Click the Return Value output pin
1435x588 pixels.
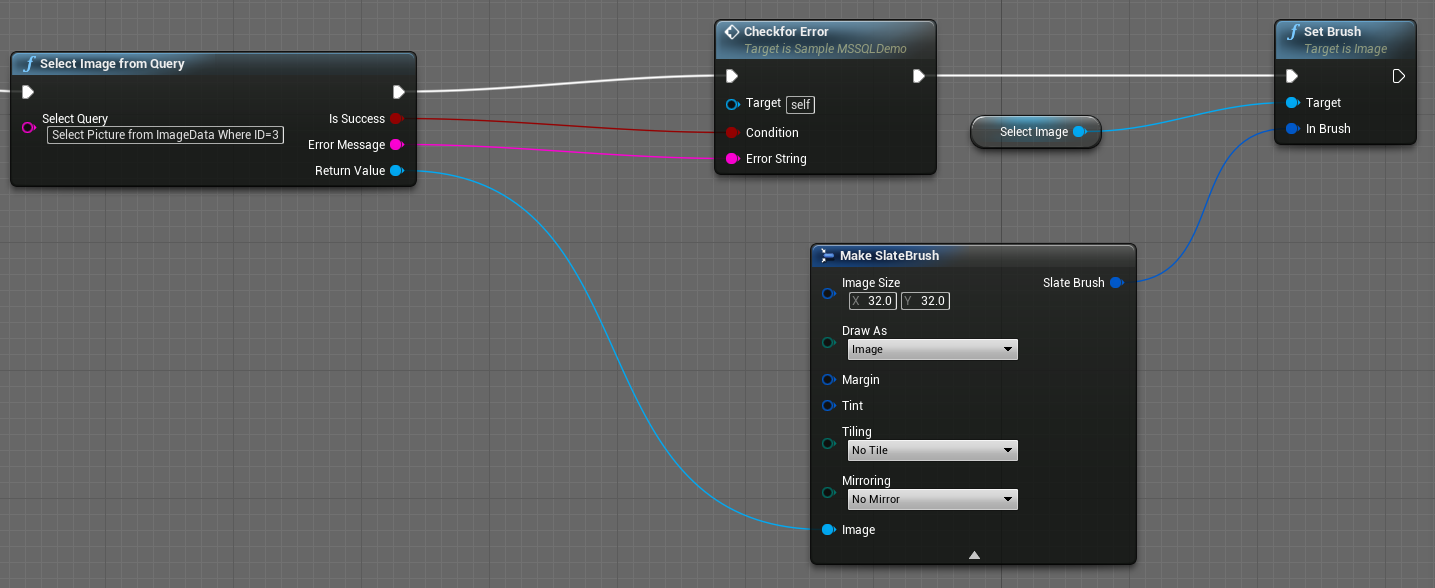(x=396, y=171)
